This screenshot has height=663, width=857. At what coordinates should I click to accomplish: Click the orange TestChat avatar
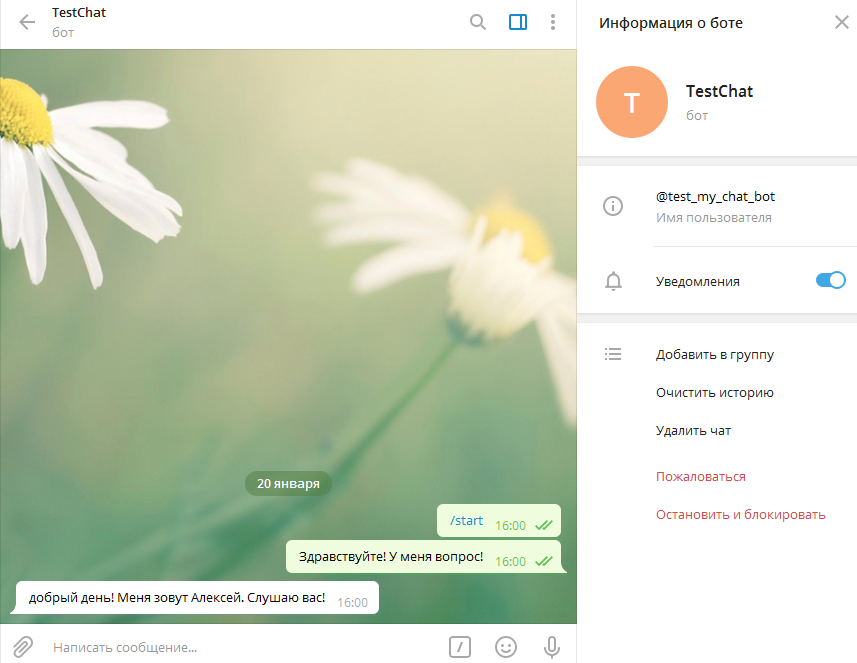click(x=631, y=102)
